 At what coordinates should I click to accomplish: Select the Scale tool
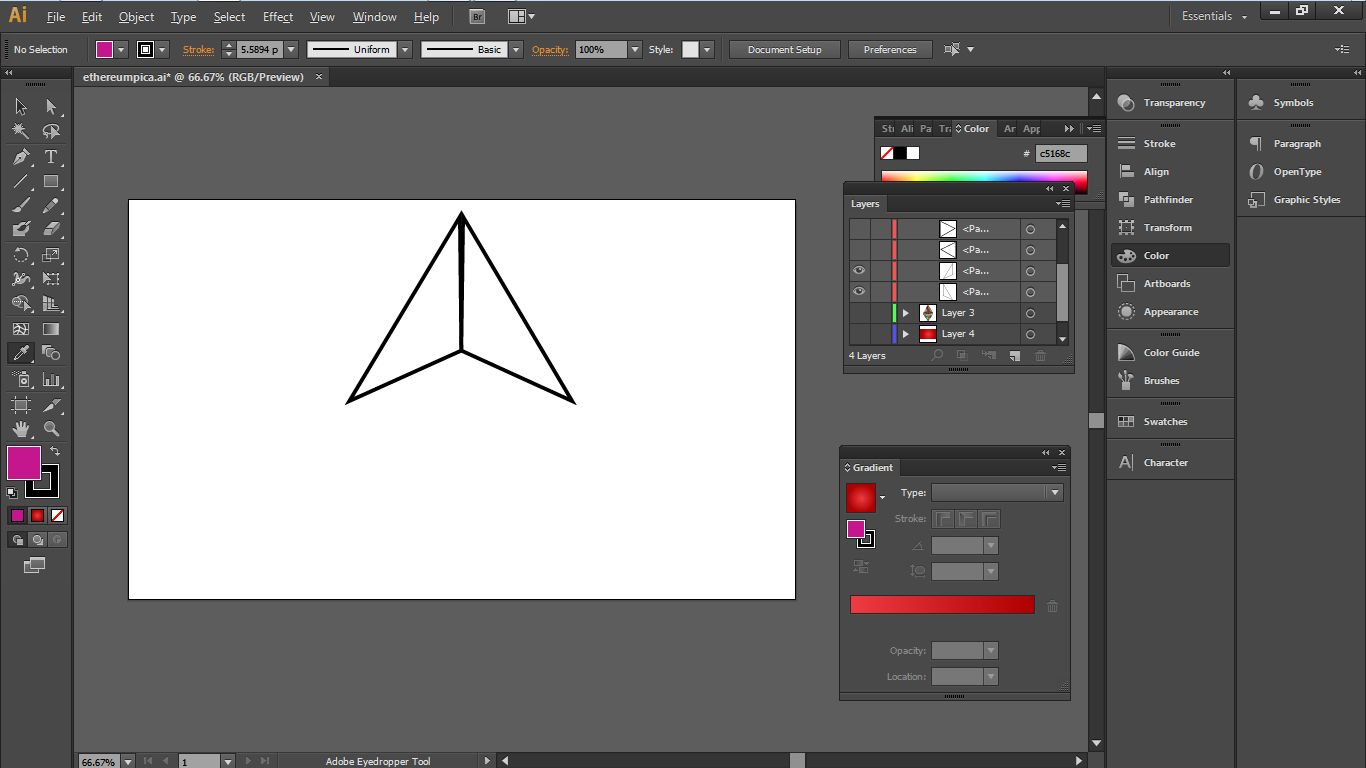tap(51, 255)
